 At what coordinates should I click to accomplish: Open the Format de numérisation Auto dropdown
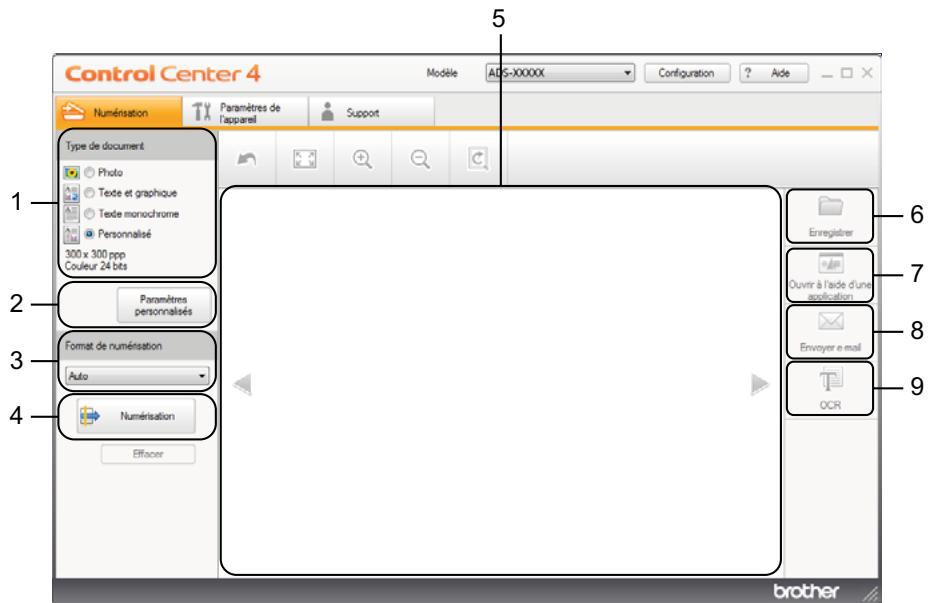137,376
